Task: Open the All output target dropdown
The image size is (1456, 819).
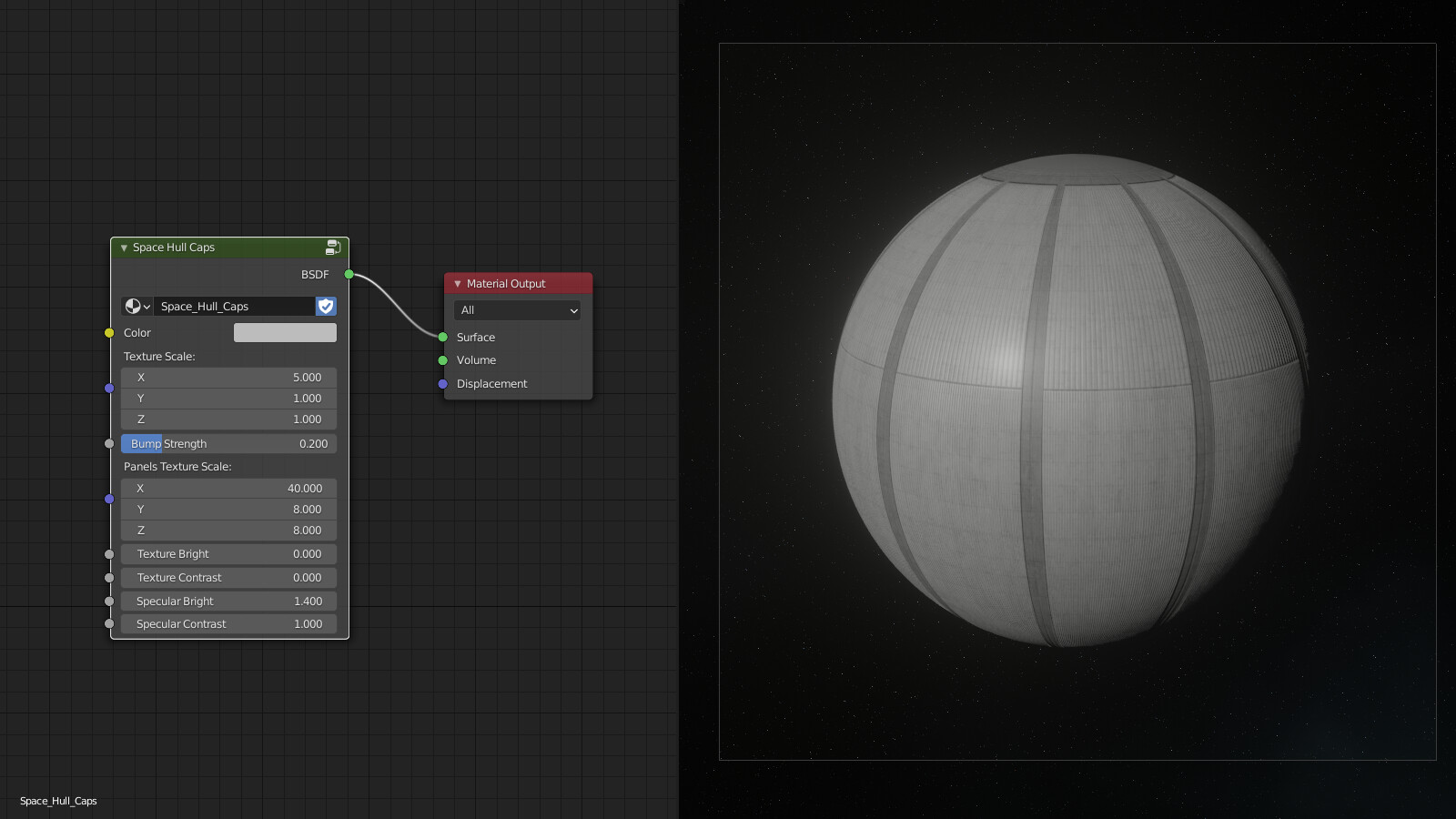Action: 516,310
